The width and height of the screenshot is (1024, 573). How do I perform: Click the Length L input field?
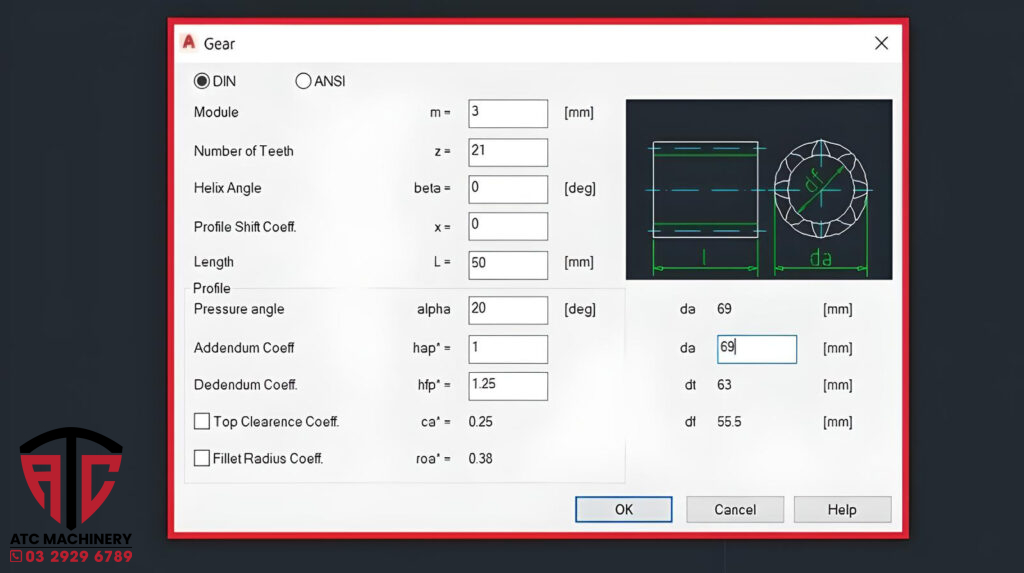point(507,264)
